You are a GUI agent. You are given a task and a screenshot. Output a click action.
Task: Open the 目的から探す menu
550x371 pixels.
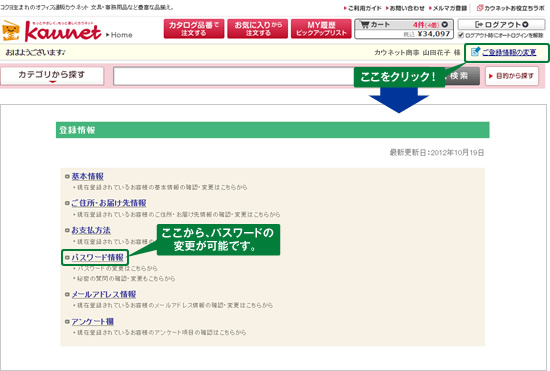pyautogui.click(x=512, y=76)
